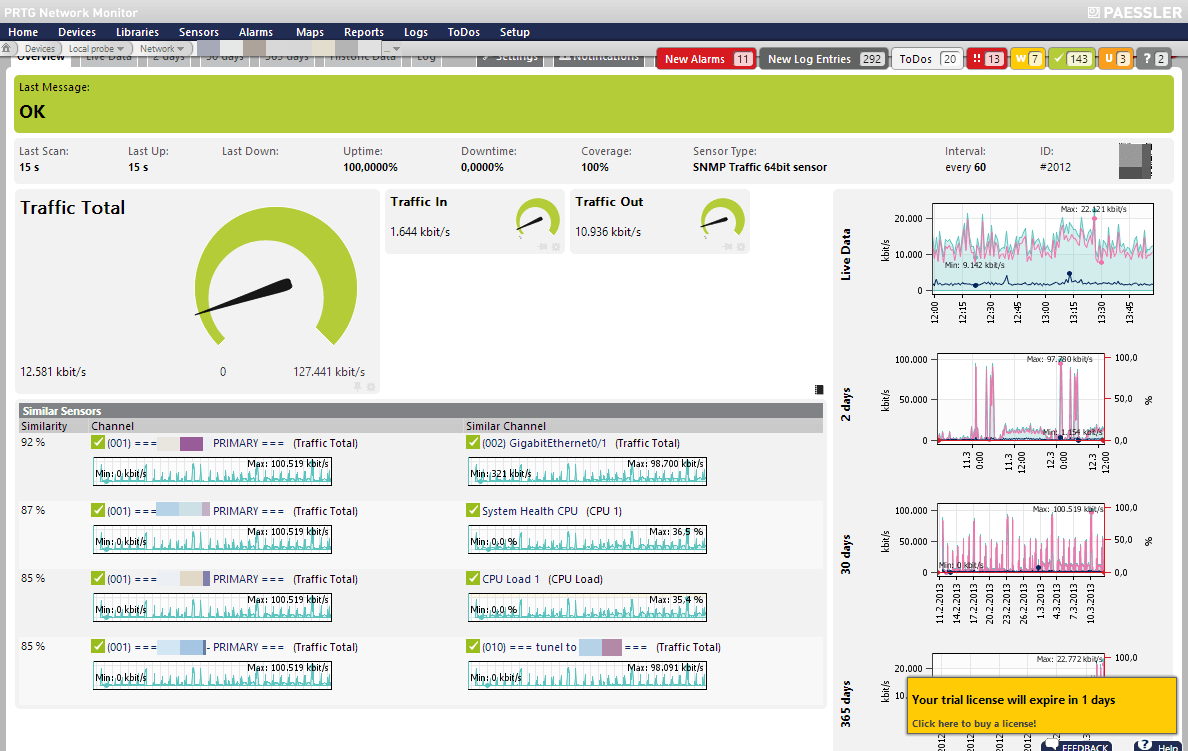Click the OK status message
The height and width of the screenshot is (751, 1188).
pyautogui.click(x=33, y=111)
